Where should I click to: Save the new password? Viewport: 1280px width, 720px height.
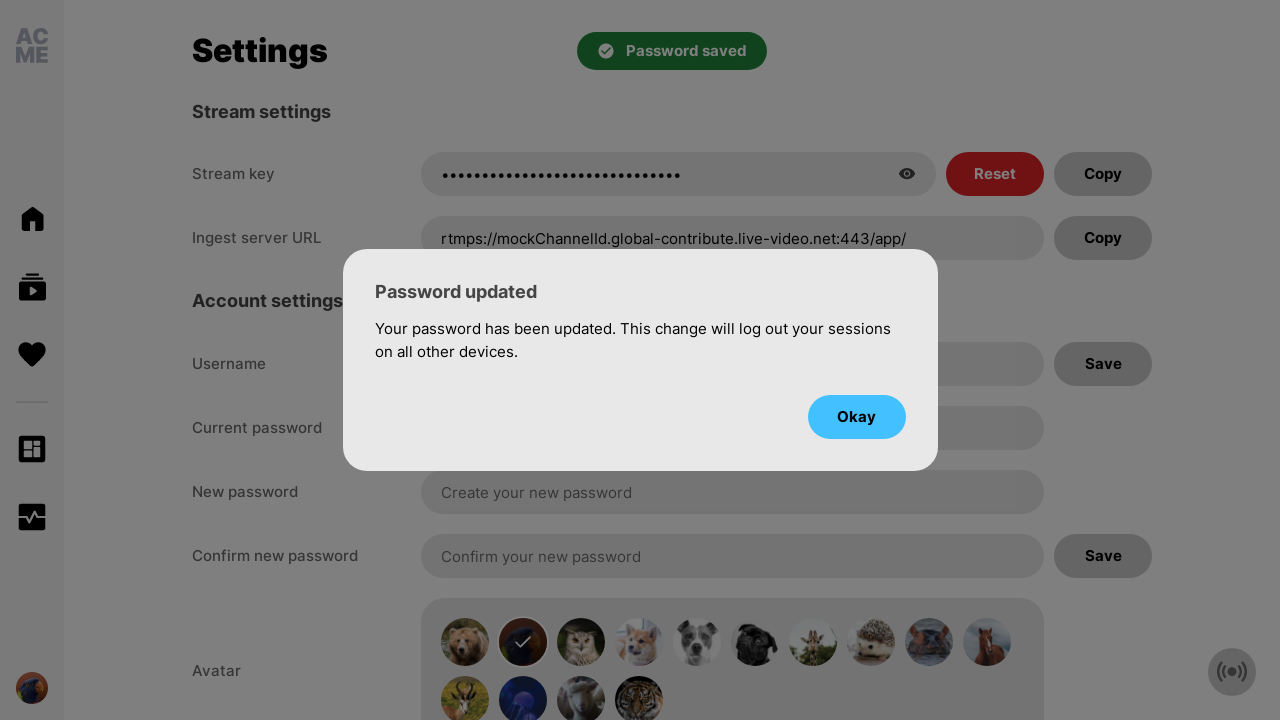pos(1103,556)
